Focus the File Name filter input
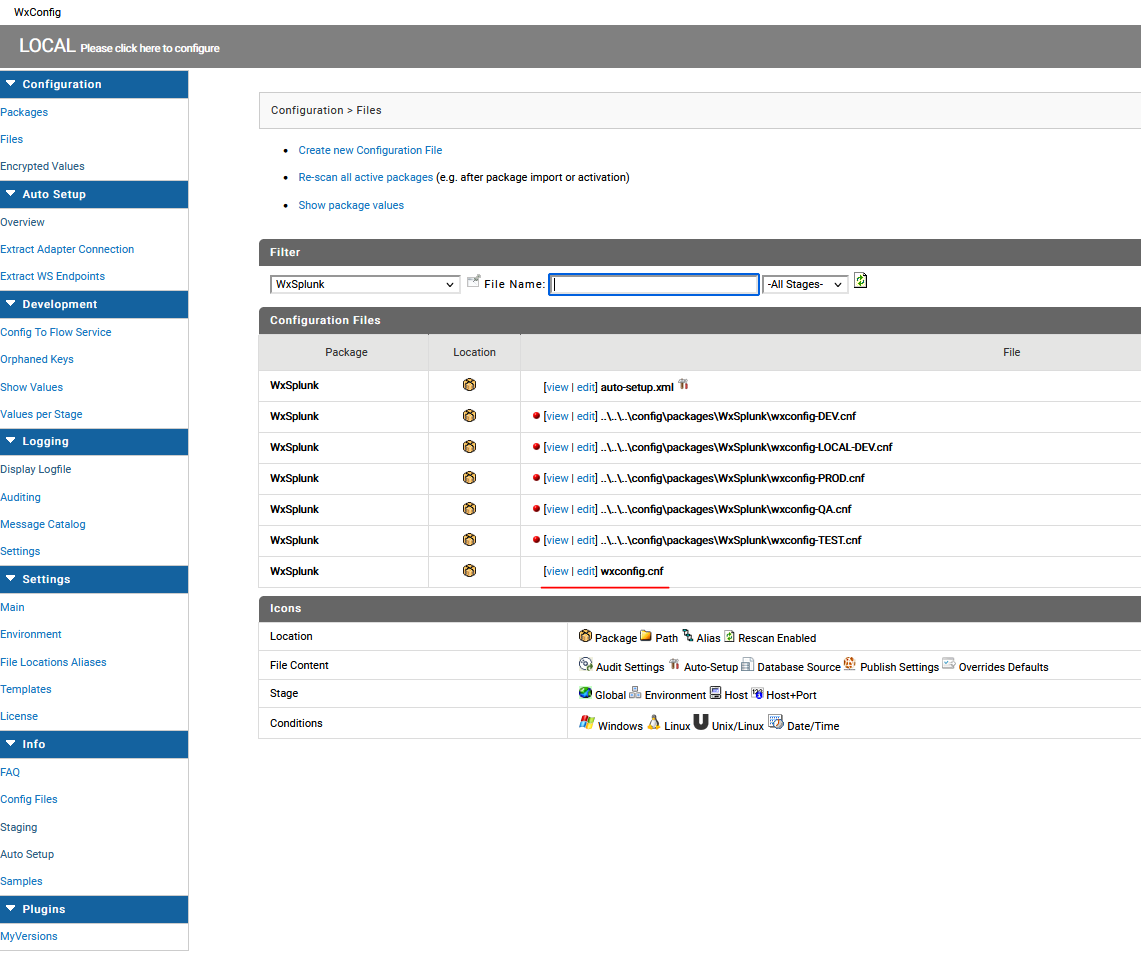 pos(654,285)
